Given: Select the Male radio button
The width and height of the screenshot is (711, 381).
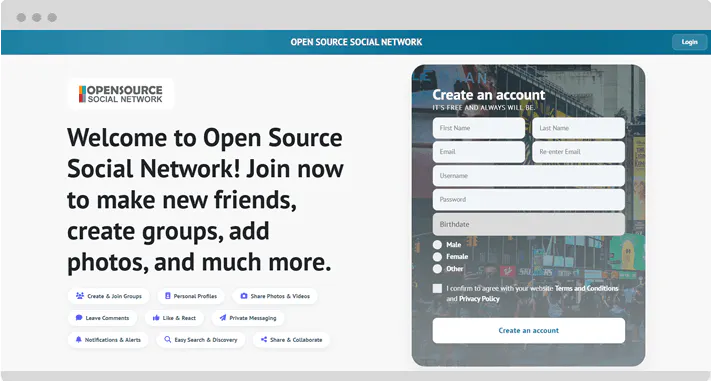Looking at the screenshot, I should [x=437, y=244].
